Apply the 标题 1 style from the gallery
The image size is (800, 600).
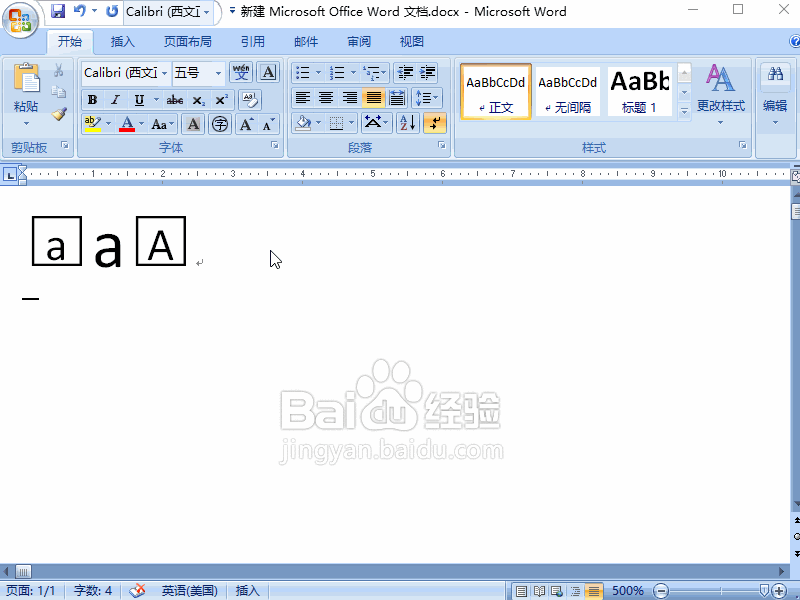[x=639, y=90]
